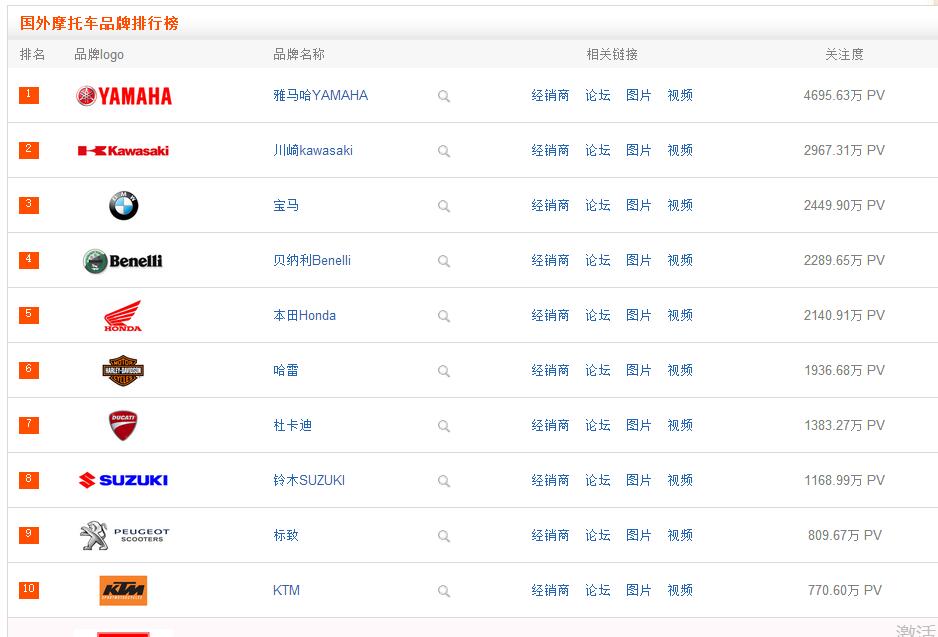The image size is (938, 637).
Task: Open 论坛 link in the SUZUKI row
Action: tap(598, 481)
